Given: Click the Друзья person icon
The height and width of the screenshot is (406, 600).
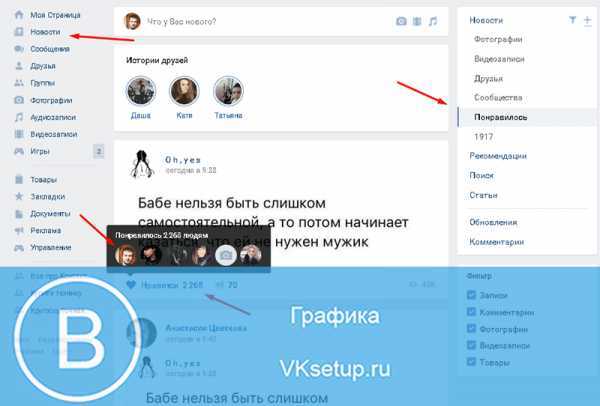Looking at the screenshot, I should (x=19, y=66).
